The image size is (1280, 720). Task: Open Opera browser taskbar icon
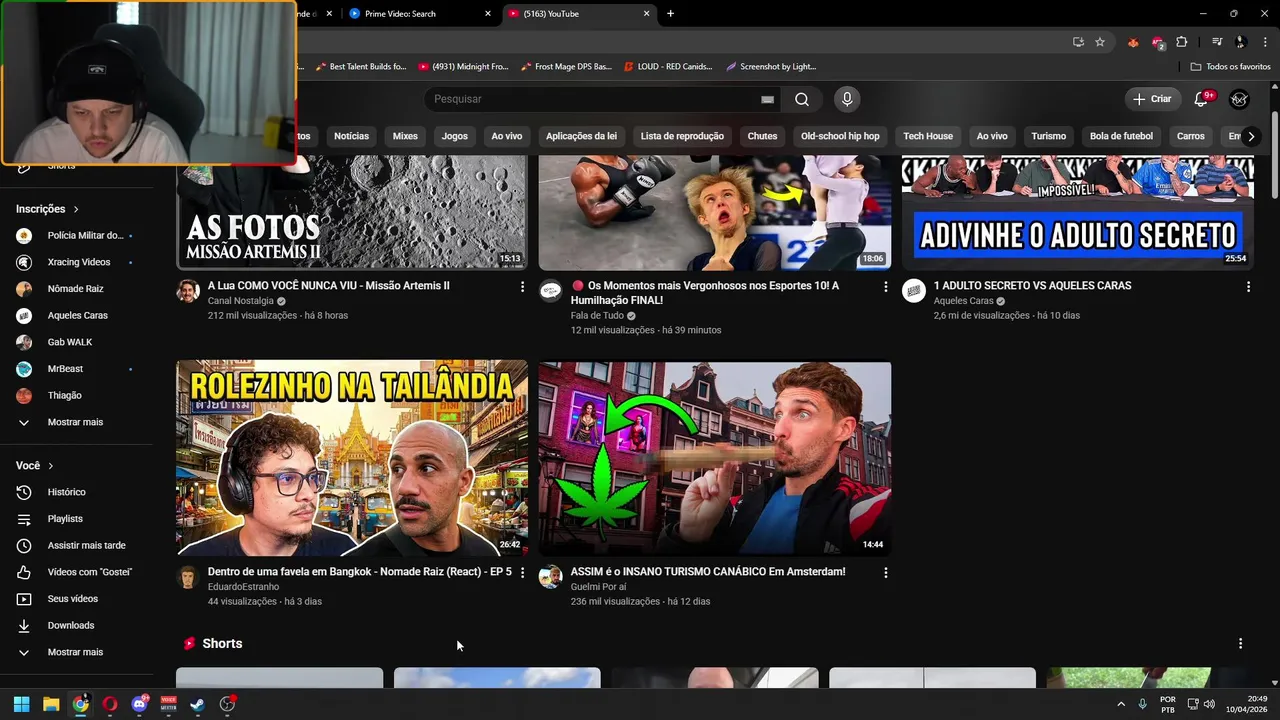click(x=110, y=704)
